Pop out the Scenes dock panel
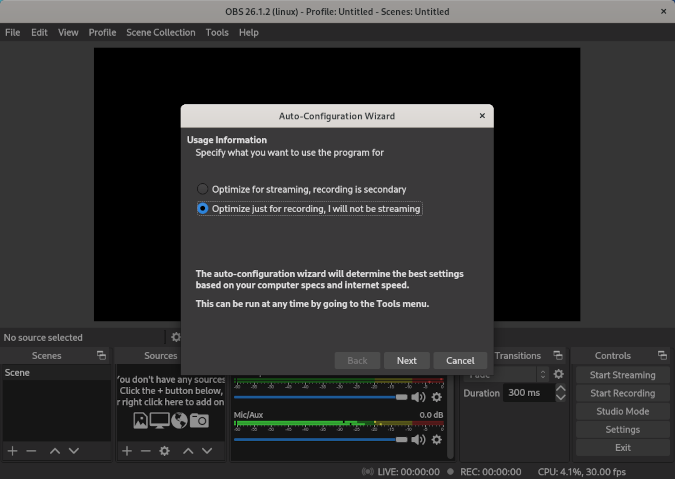 pyautogui.click(x=101, y=356)
